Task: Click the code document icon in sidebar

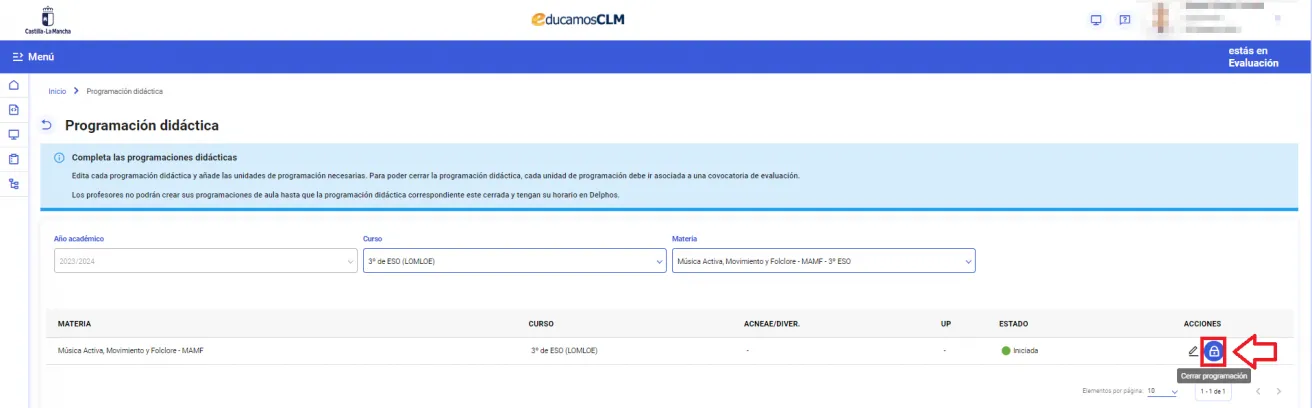Action: pos(14,110)
